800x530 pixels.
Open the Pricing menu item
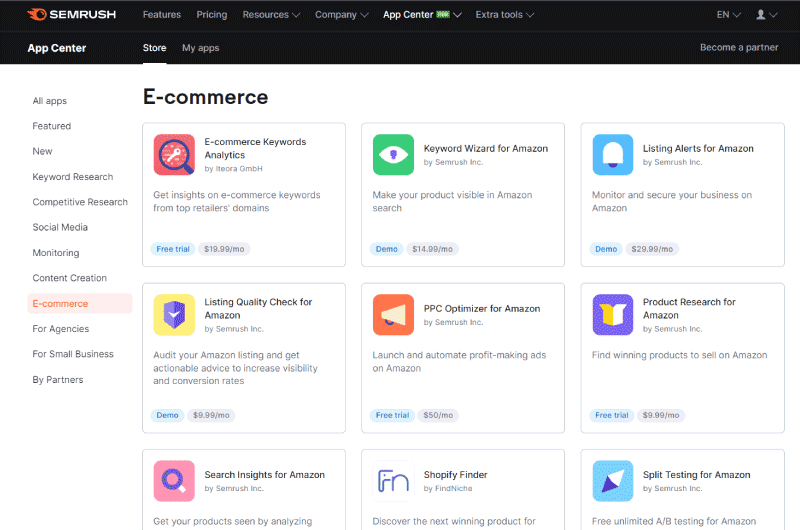pyautogui.click(x=212, y=15)
